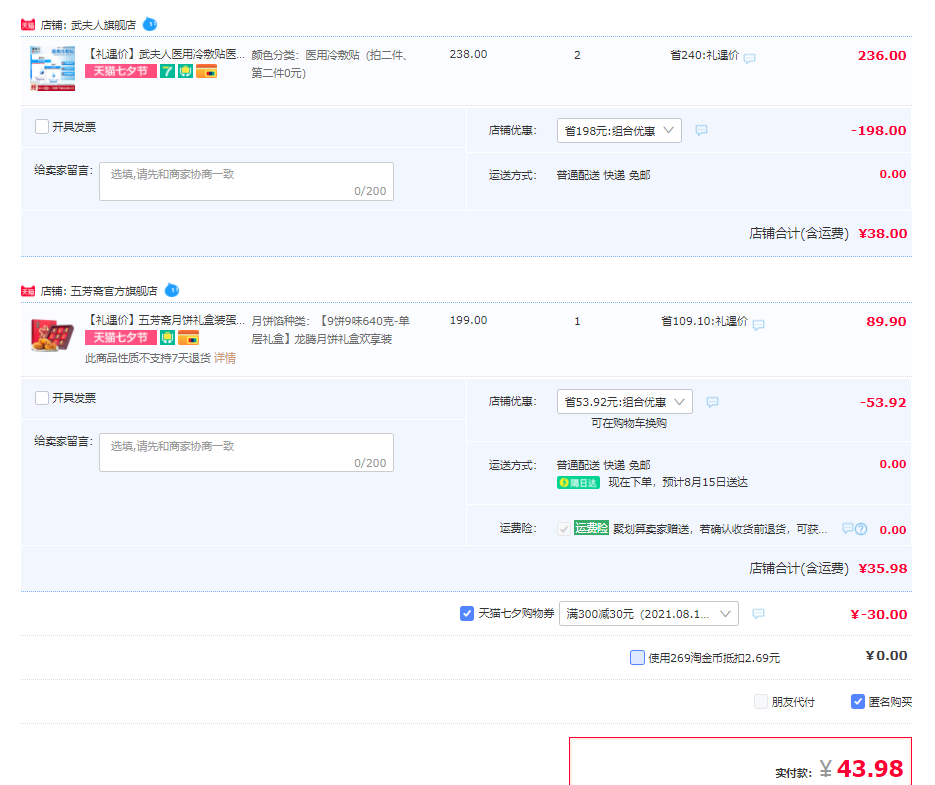Click the ¥-30.00 coupon deduction amount
The width and height of the screenshot is (935, 785).
(x=879, y=614)
